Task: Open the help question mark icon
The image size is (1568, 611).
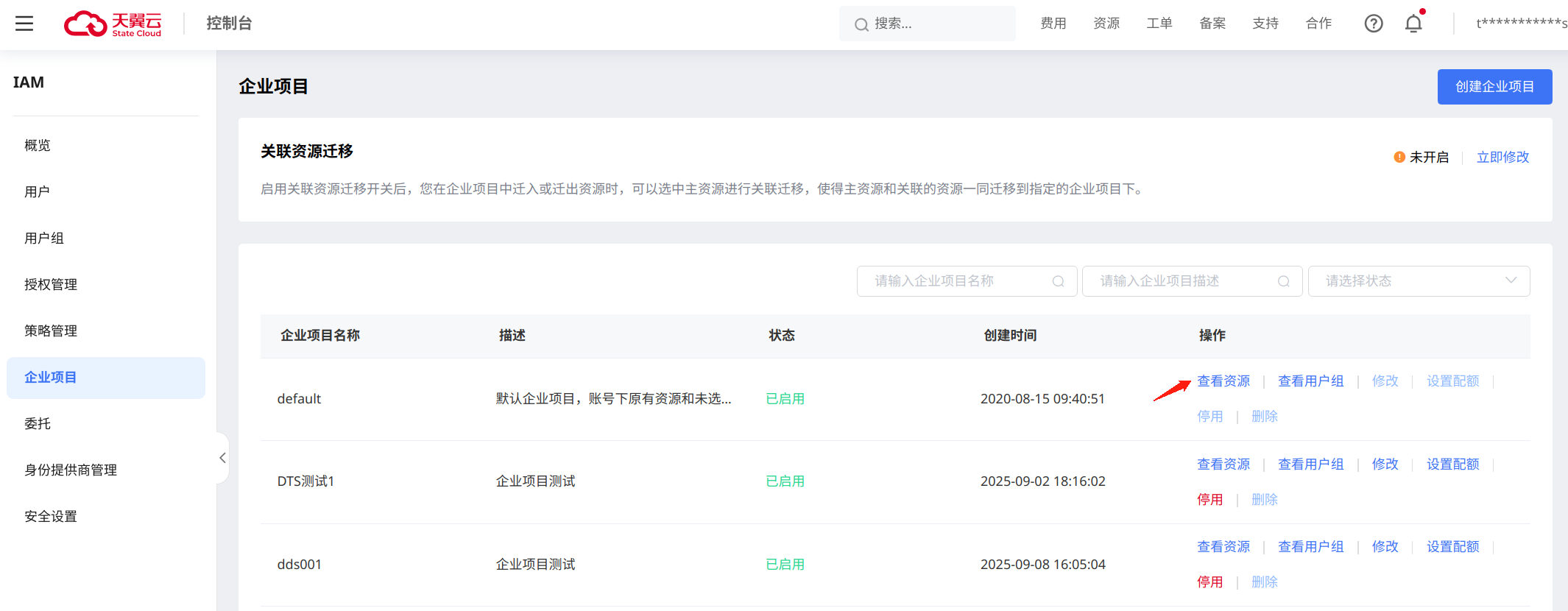Action: tap(1373, 24)
